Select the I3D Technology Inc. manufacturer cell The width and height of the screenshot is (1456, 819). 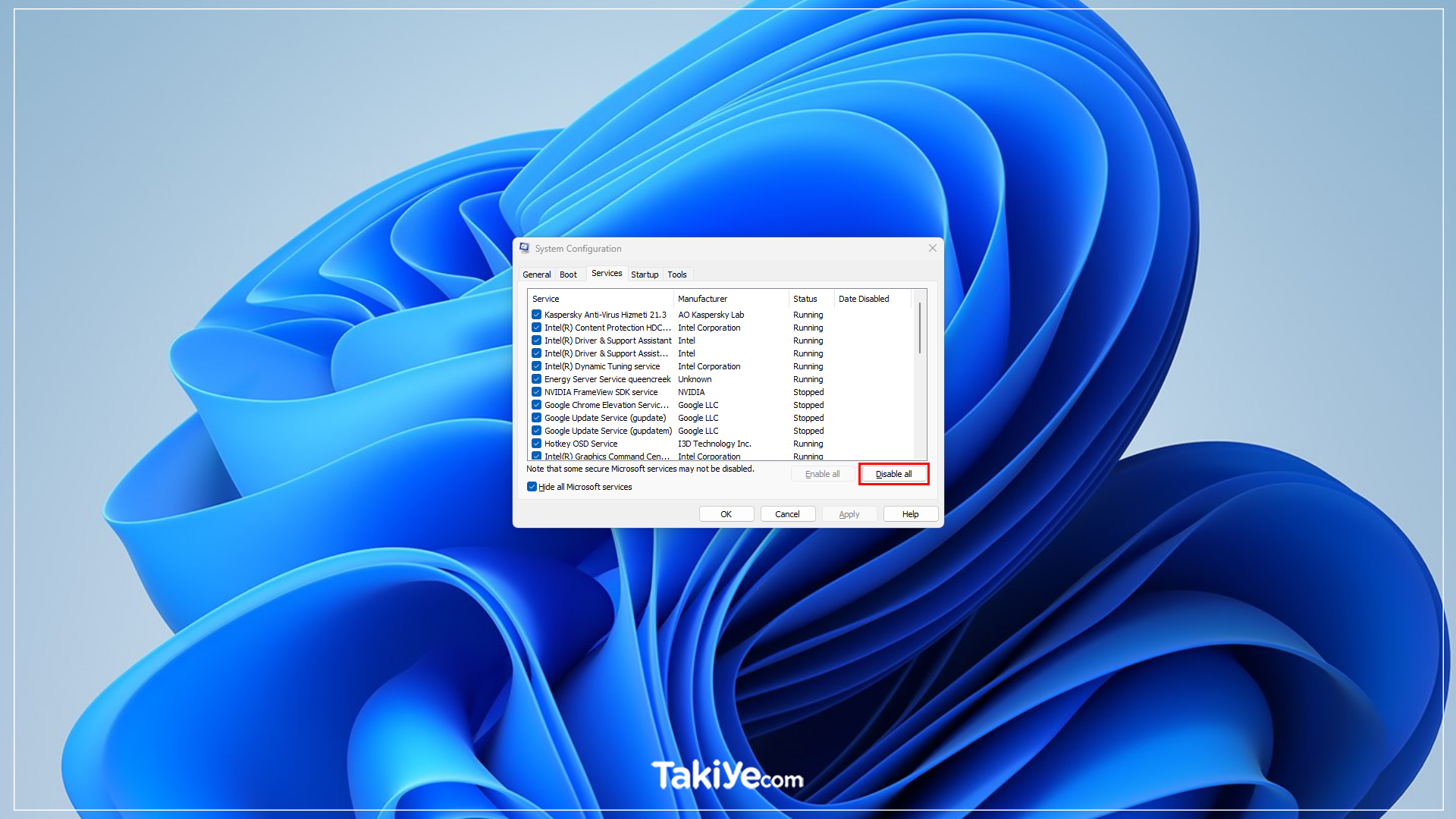[714, 444]
